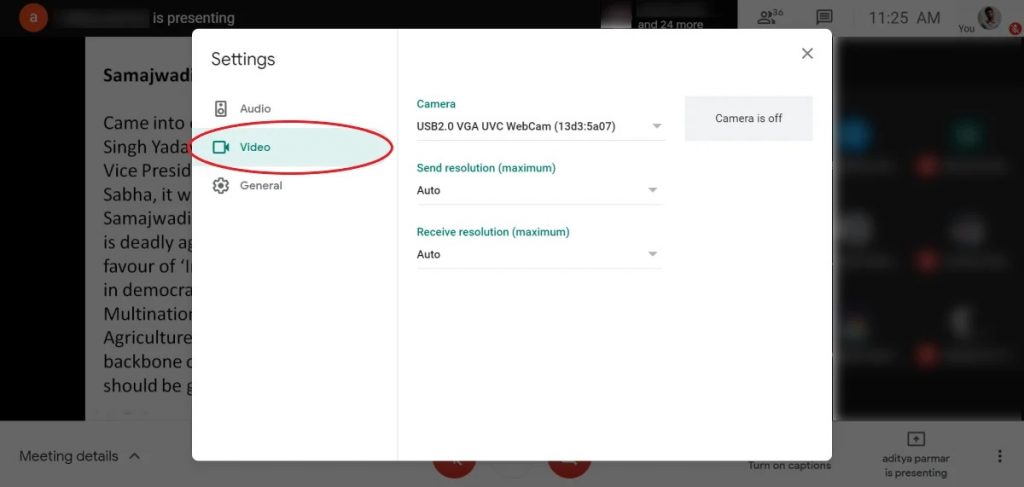This screenshot has height=487, width=1024.
Task: Click the General gear icon
Action: pos(221,186)
